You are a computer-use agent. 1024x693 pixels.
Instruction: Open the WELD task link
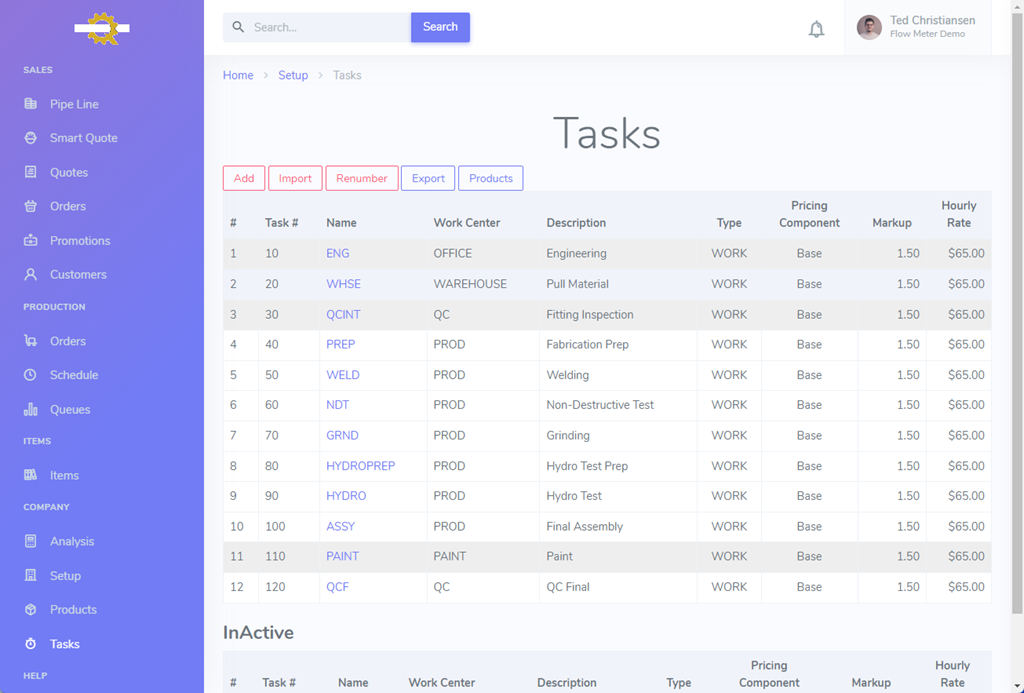[x=342, y=375]
